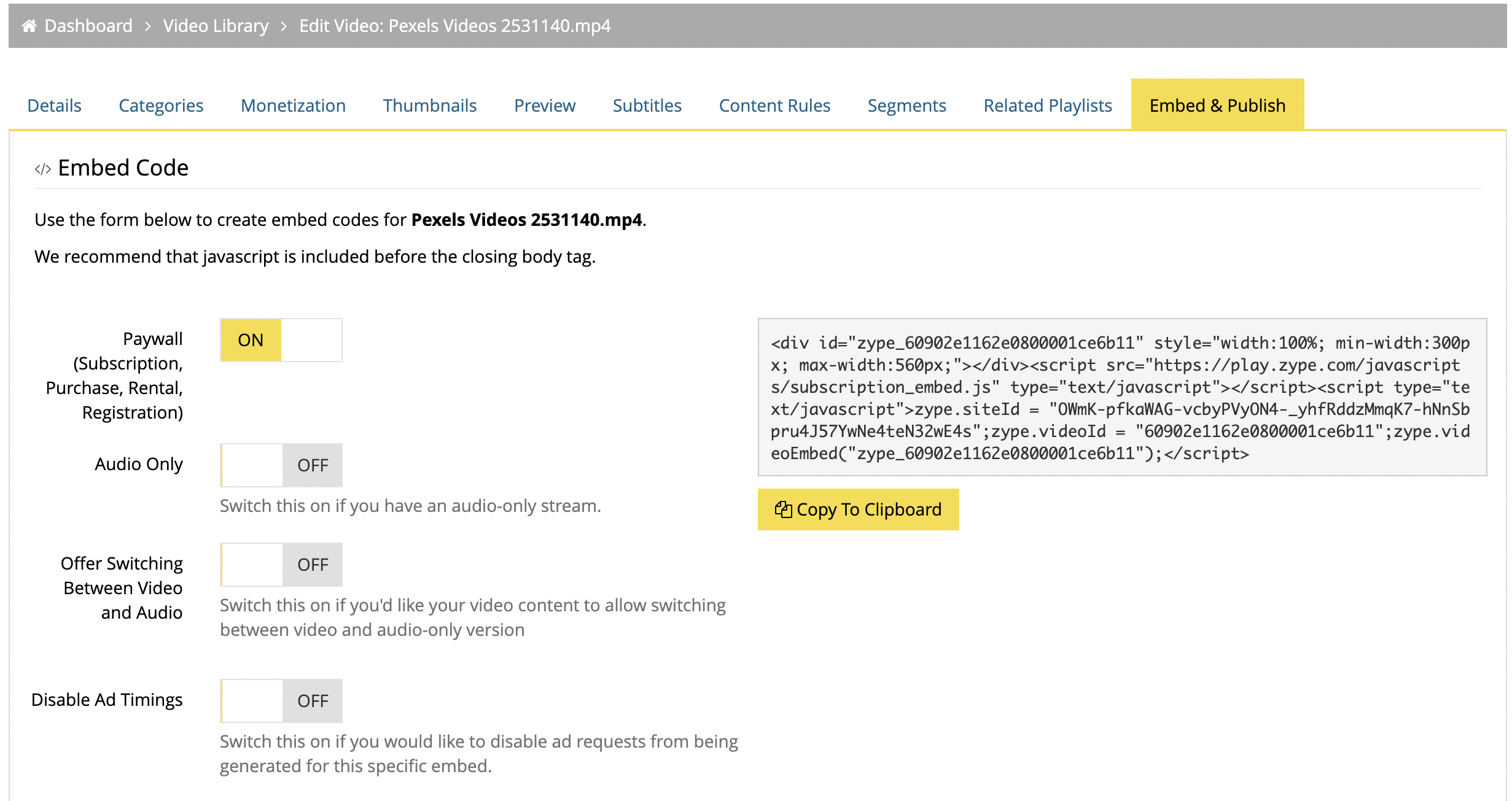Click the Disable Ad Timings label

(x=107, y=700)
